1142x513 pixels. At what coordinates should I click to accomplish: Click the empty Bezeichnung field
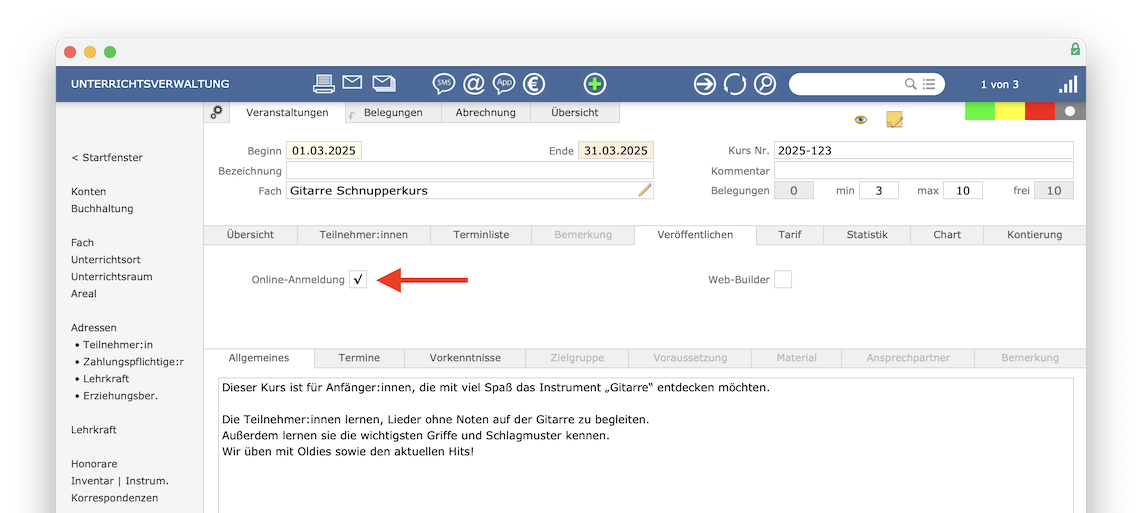pyautogui.click(x=470, y=171)
